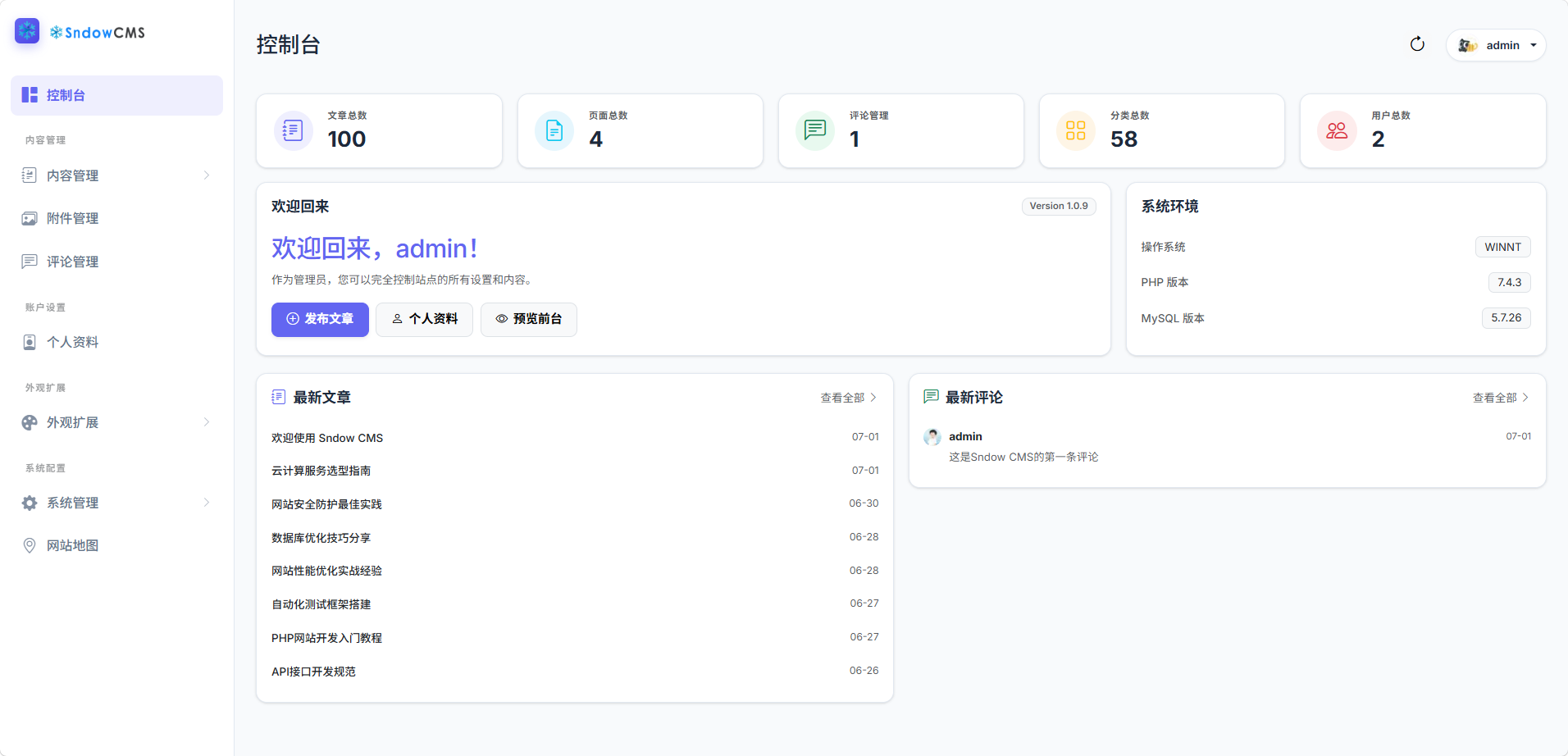This screenshot has width=1568, height=756.
Task: Click the 发布文章 button
Action: [320, 319]
